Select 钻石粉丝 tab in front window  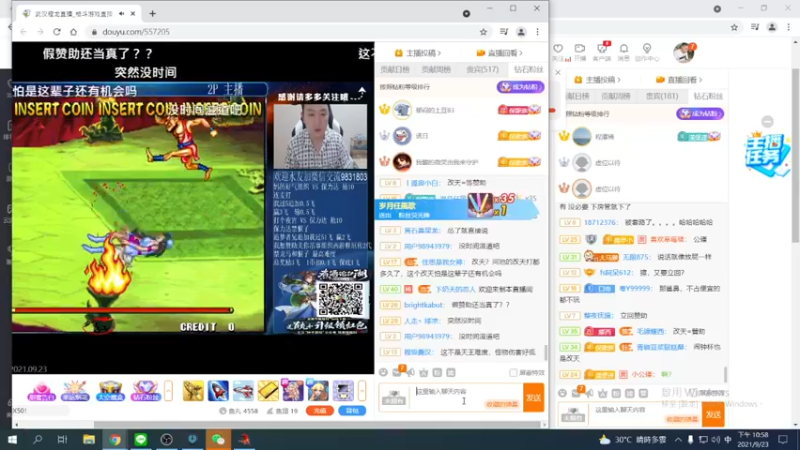[x=528, y=69]
